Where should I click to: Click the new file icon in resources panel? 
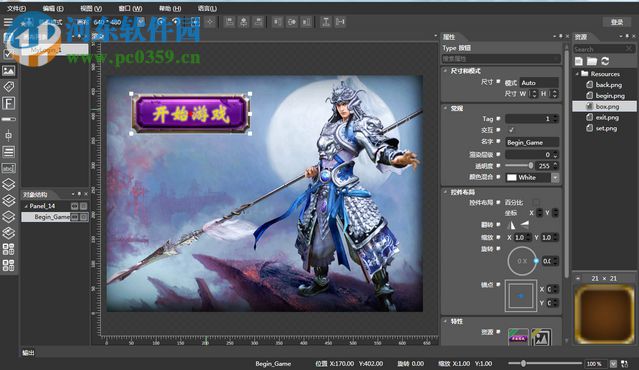(579, 62)
